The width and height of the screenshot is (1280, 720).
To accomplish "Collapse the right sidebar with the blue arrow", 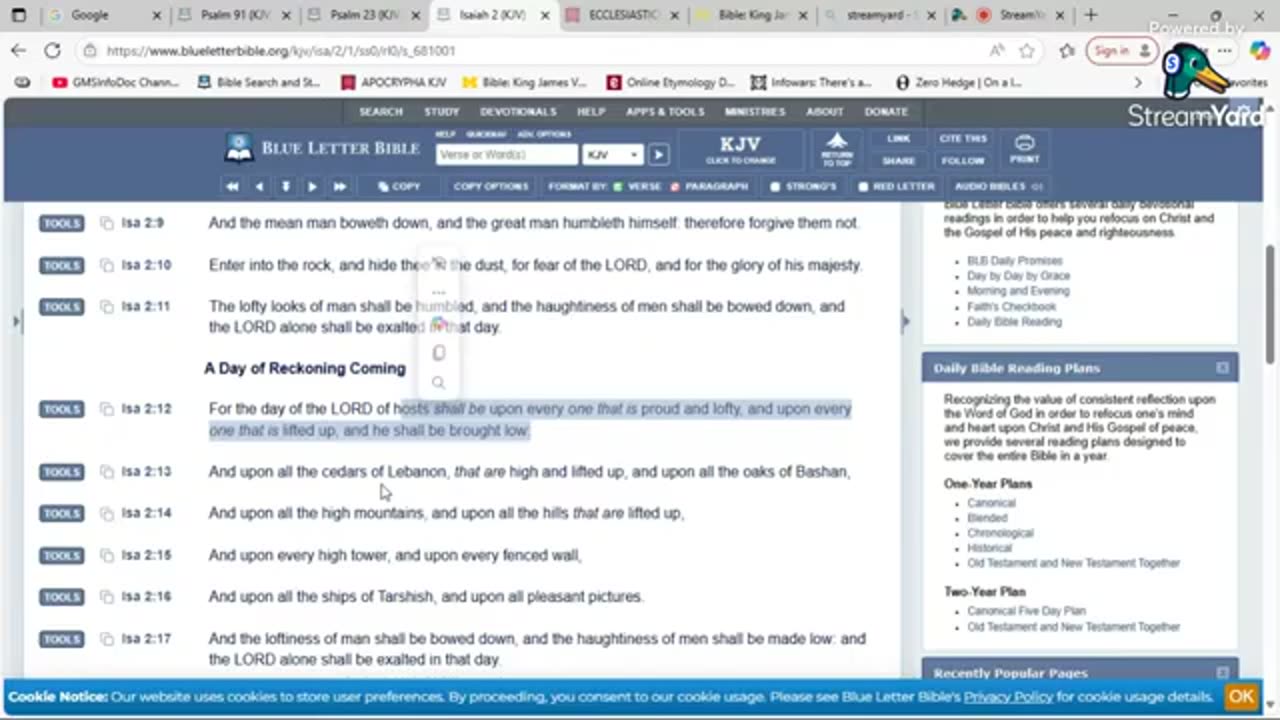I will (x=905, y=321).
